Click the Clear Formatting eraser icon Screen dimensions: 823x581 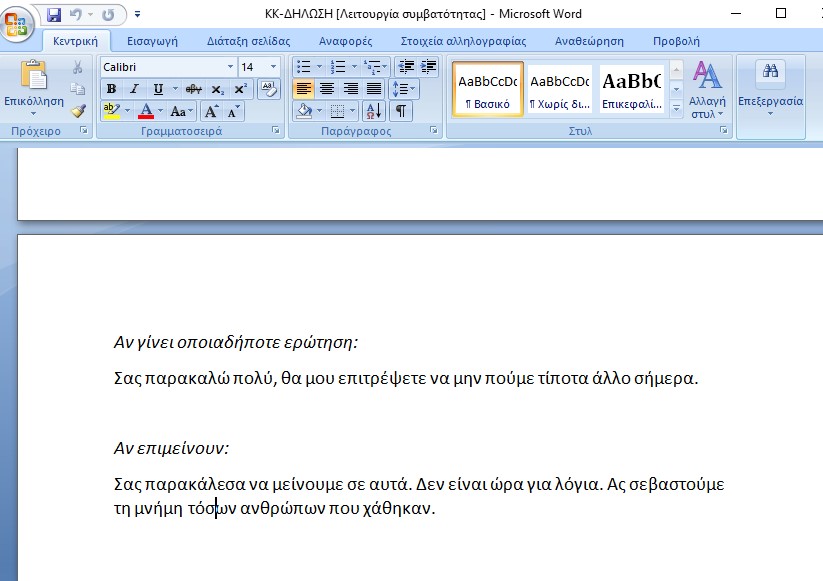pyautogui.click(x=269, y=88)
